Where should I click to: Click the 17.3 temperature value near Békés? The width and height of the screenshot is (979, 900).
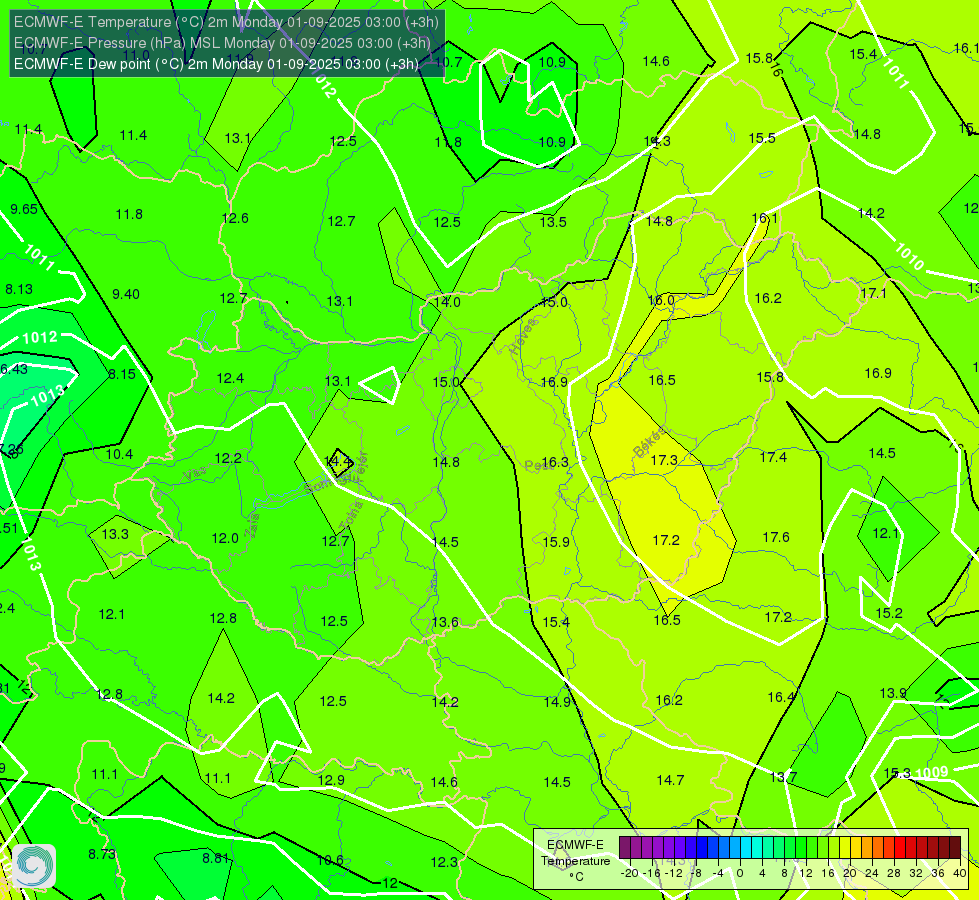pos(664,460)
